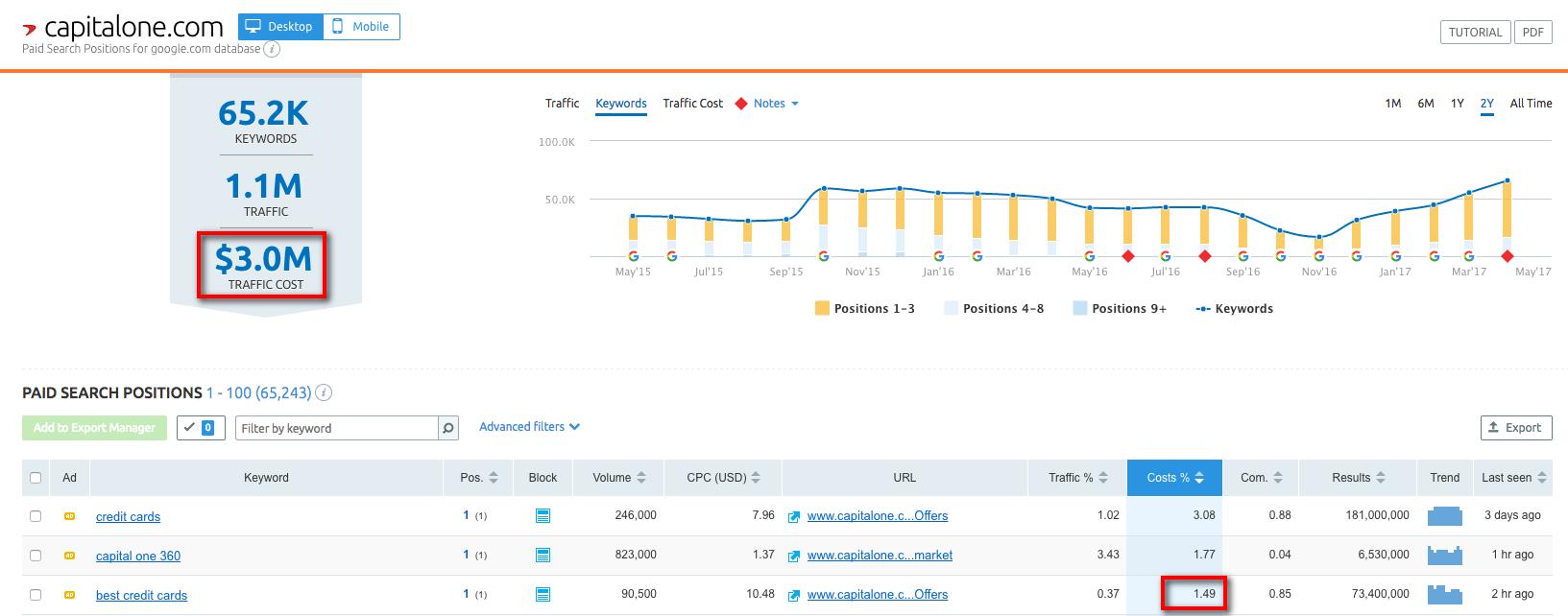Open the block icon for capital one 360

point(543,556)
